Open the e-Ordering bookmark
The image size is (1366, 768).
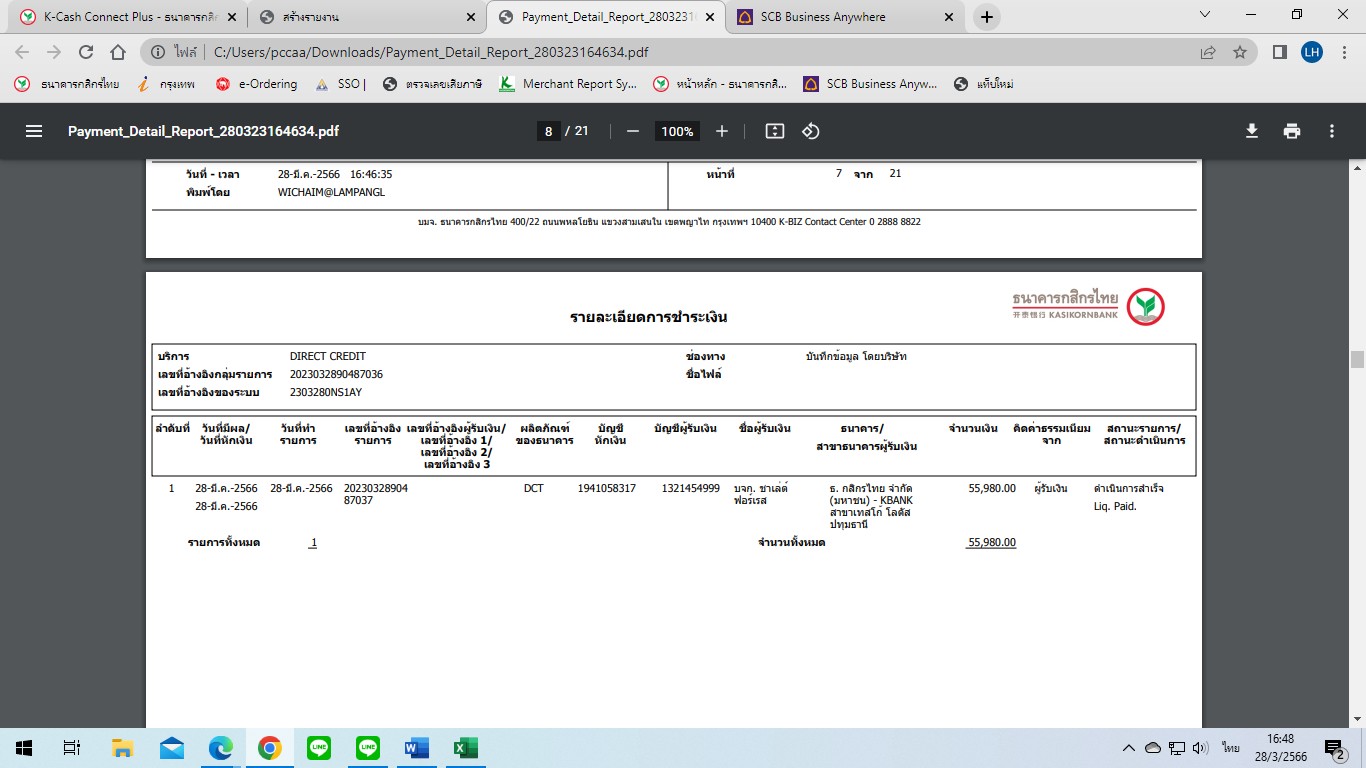(257, 84)
